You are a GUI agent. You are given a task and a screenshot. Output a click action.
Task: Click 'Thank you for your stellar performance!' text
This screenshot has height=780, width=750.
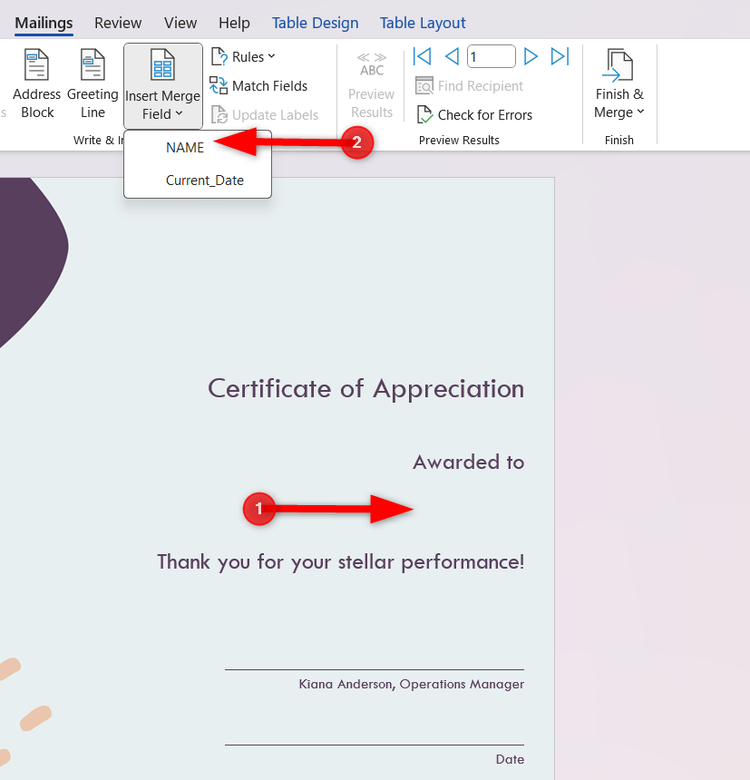tap(341, 562)
